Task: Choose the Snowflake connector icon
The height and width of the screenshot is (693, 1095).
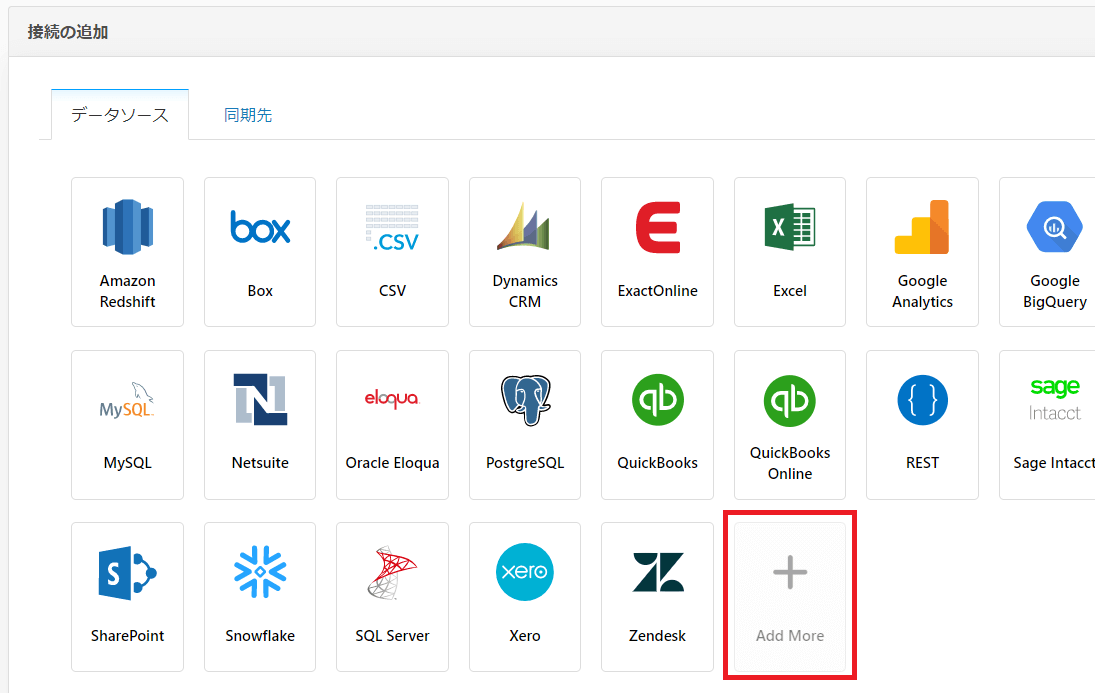Action: pos(260,572)
